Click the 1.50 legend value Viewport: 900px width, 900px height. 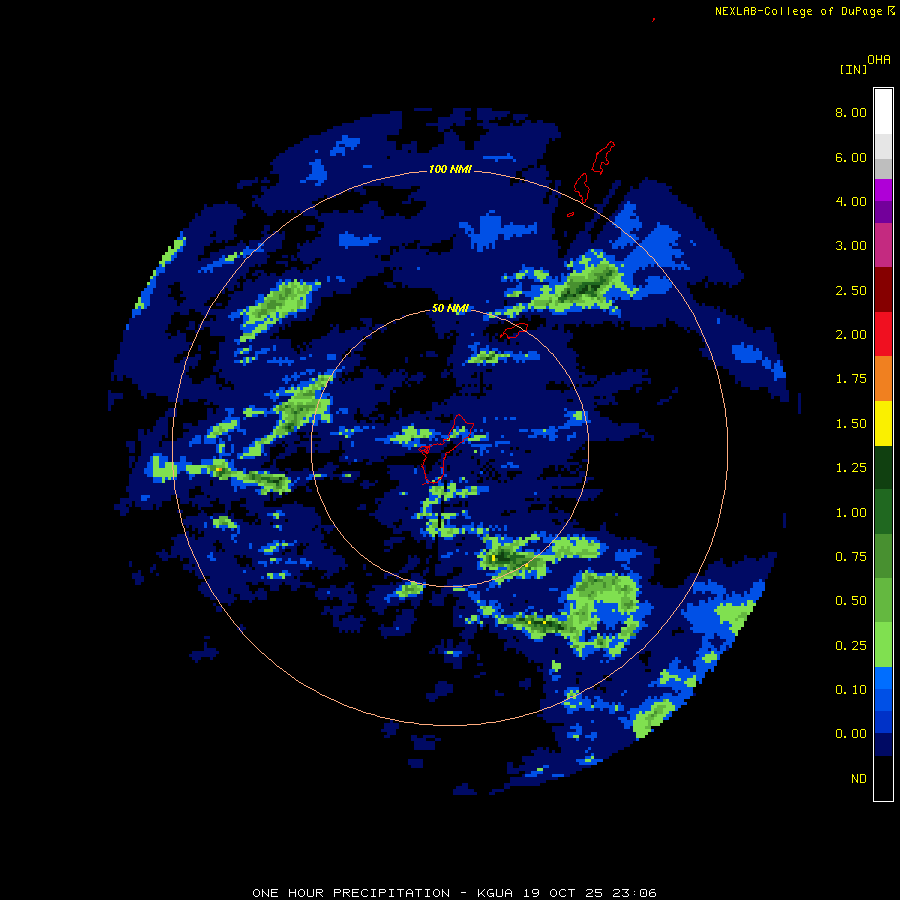point(851,424)
